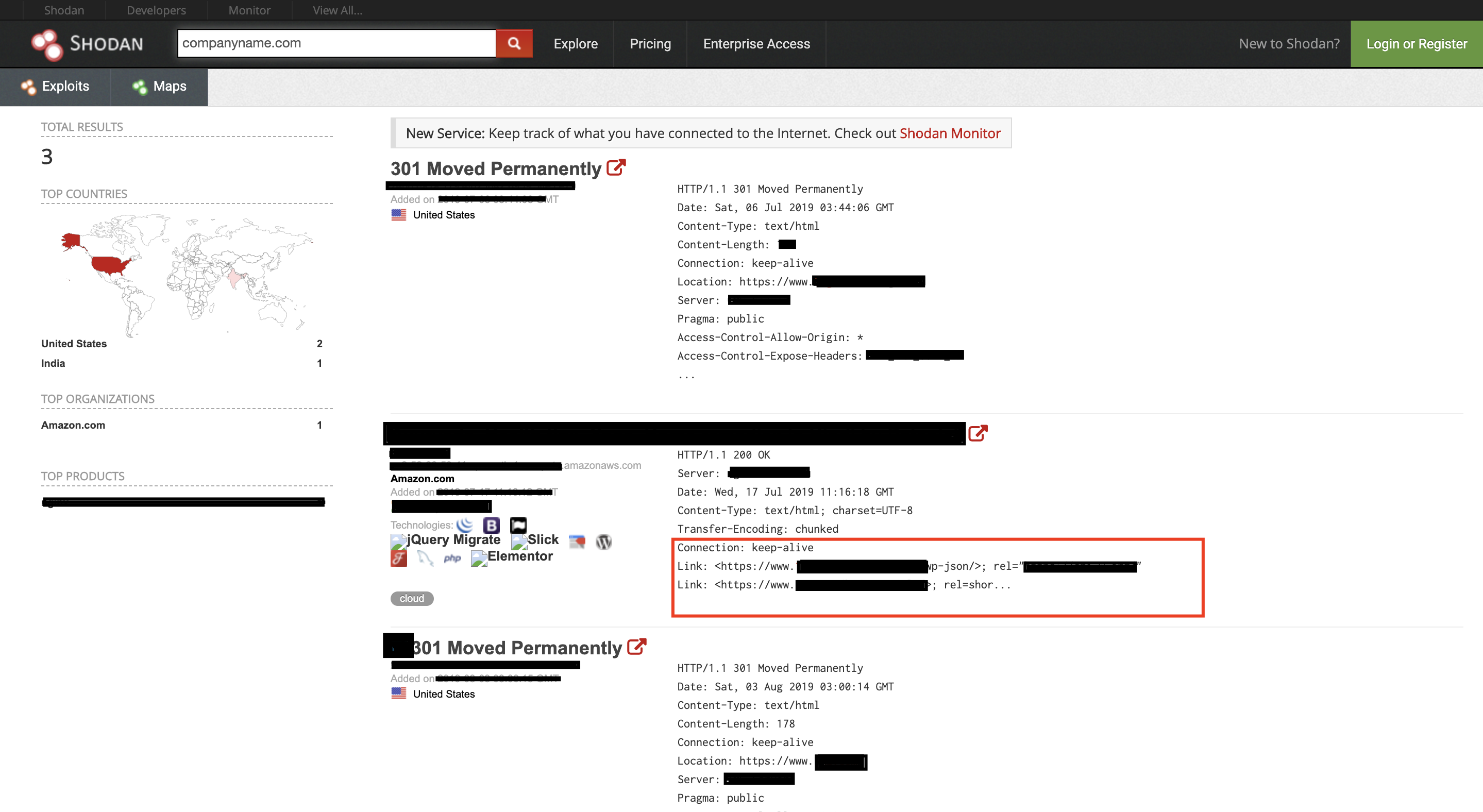This screenshot has height=812, width=1483.
Task: Click Login or Register button
Action: pyautogui.click(x=1416, y=44)
